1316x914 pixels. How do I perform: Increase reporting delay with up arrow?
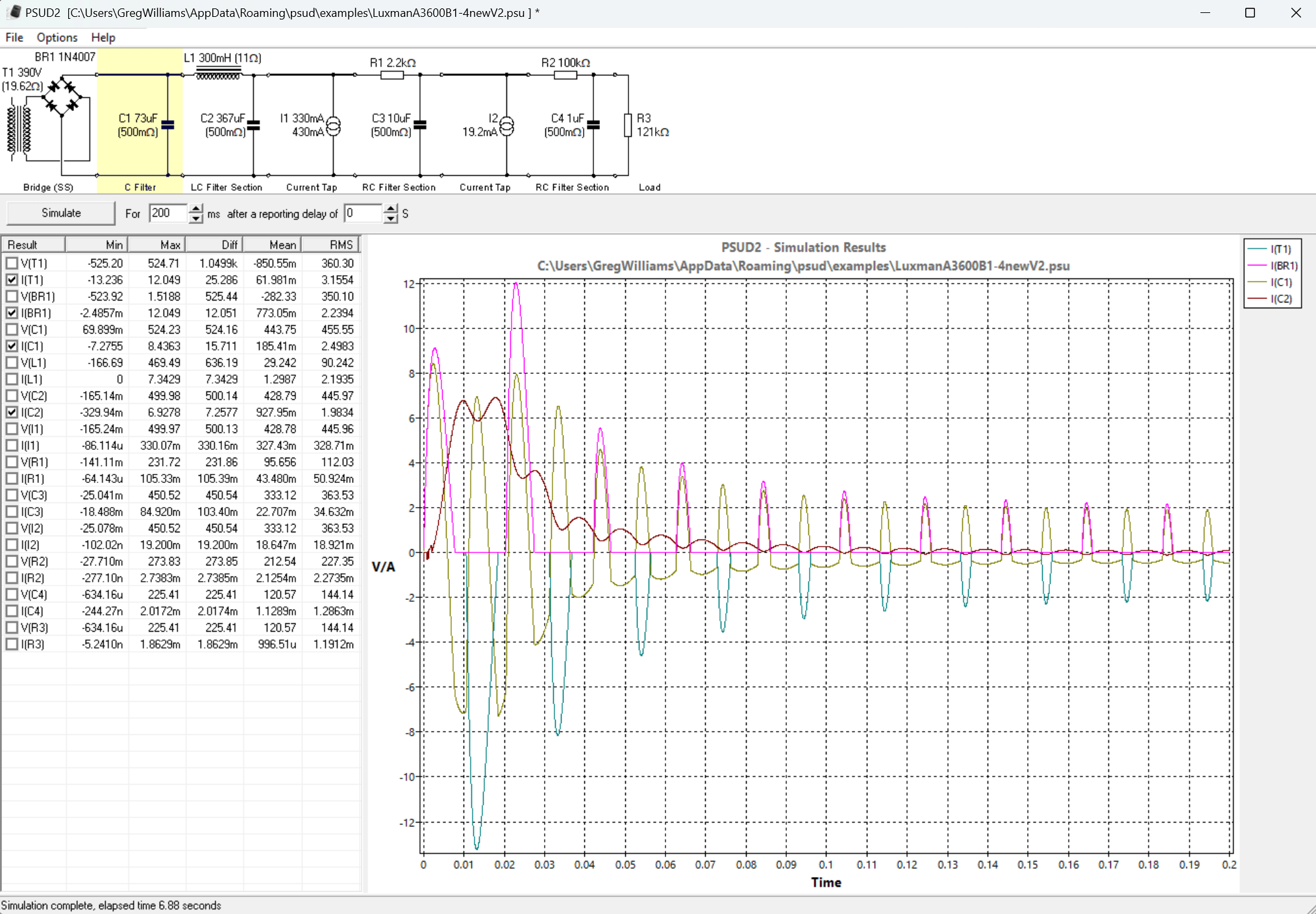[390, 208]
